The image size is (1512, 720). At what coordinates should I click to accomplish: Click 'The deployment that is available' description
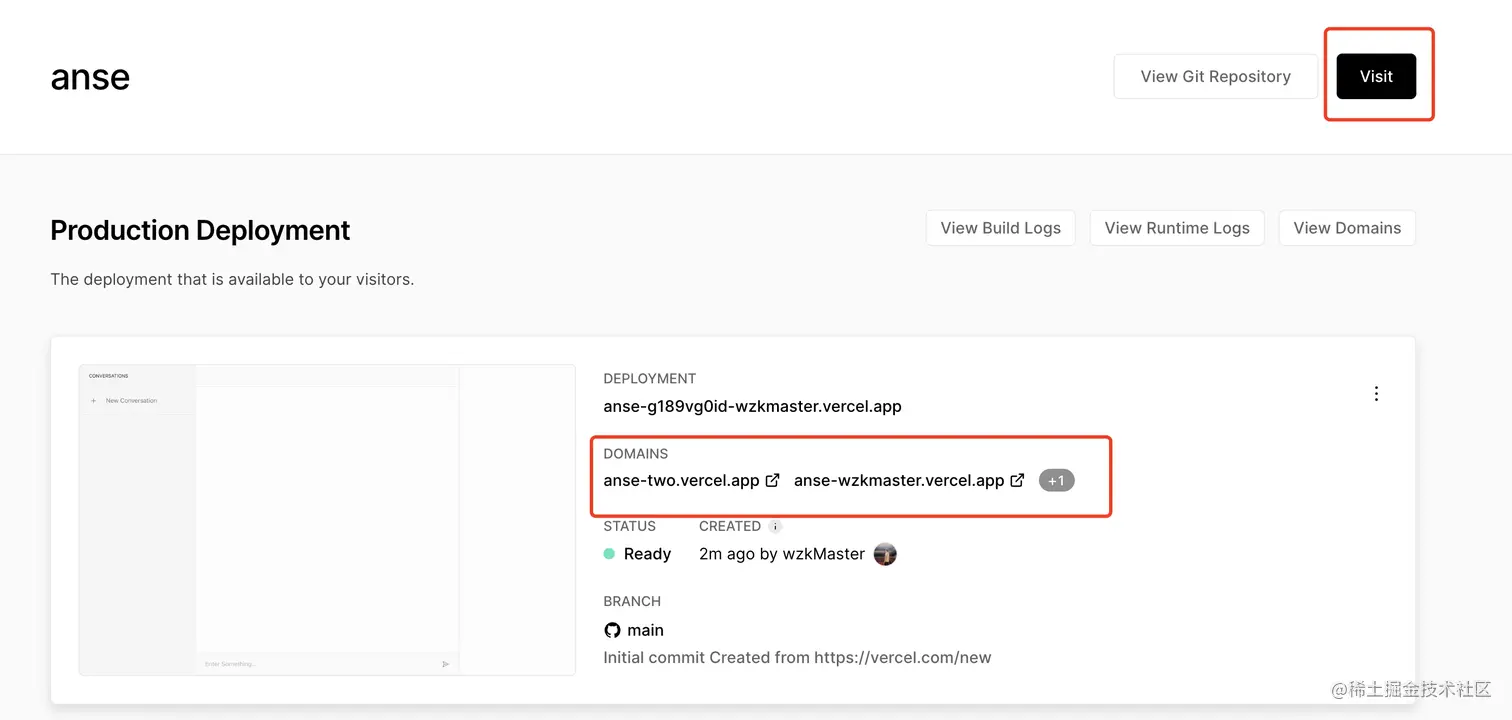click(x=232, y=279)
